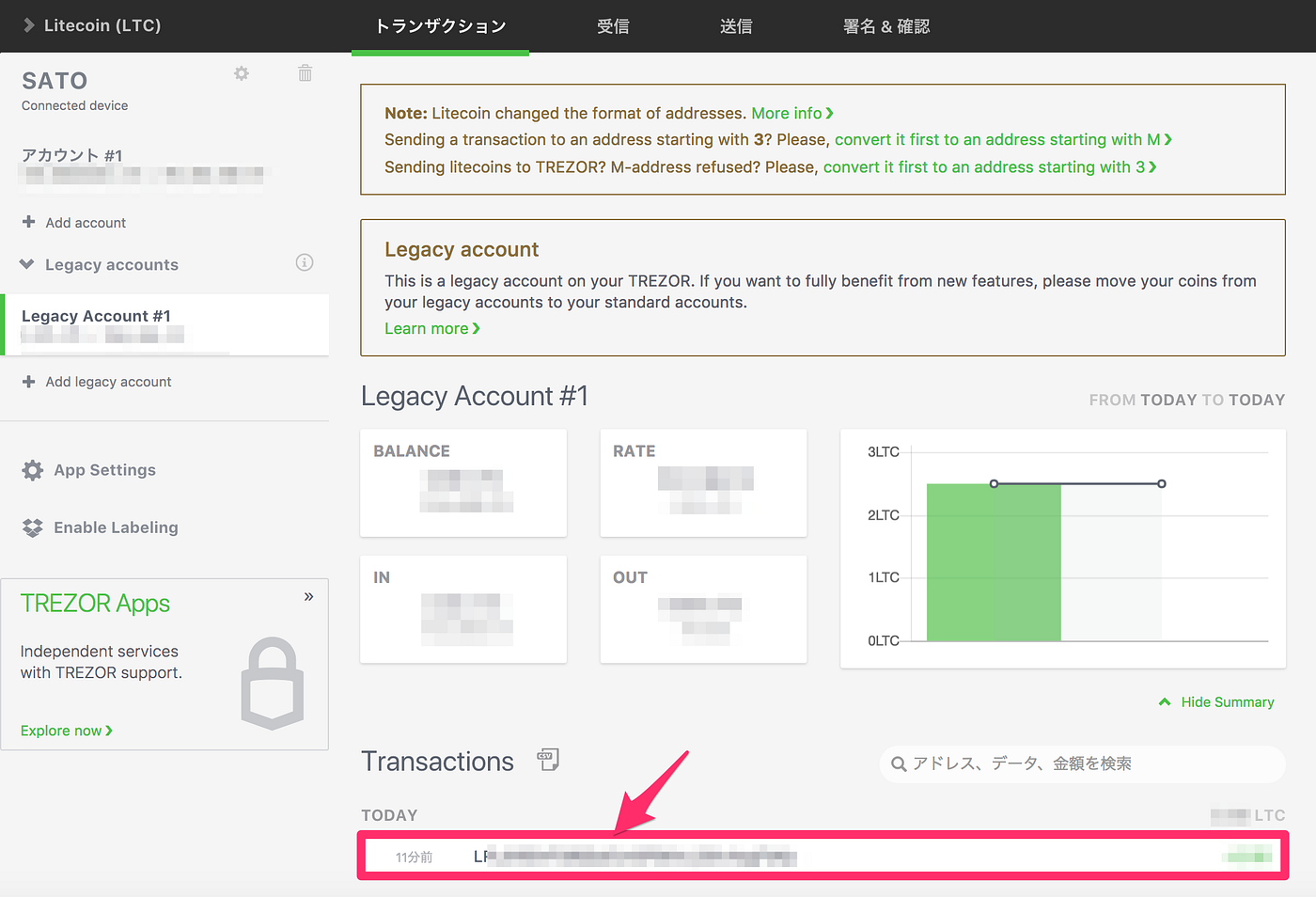Click the info icon beside Legacy accounts
Screen dimensions: 1316x897
pos(305,262)
